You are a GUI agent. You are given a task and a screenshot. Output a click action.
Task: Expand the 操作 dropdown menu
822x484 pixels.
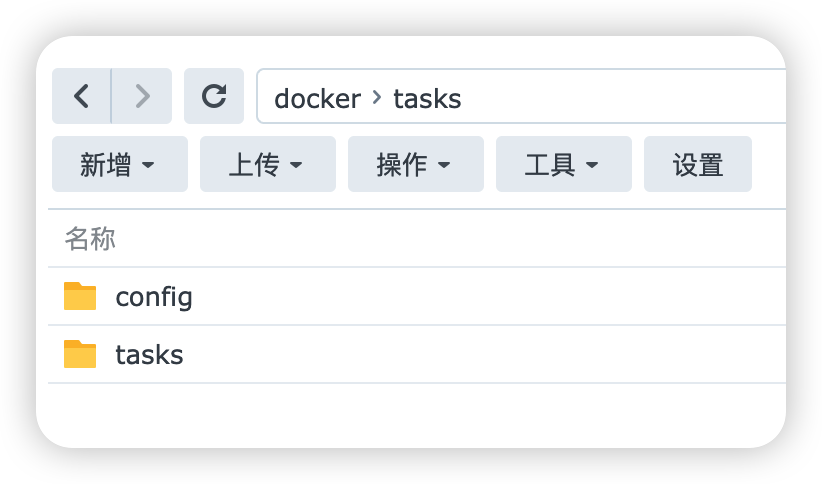415,164
